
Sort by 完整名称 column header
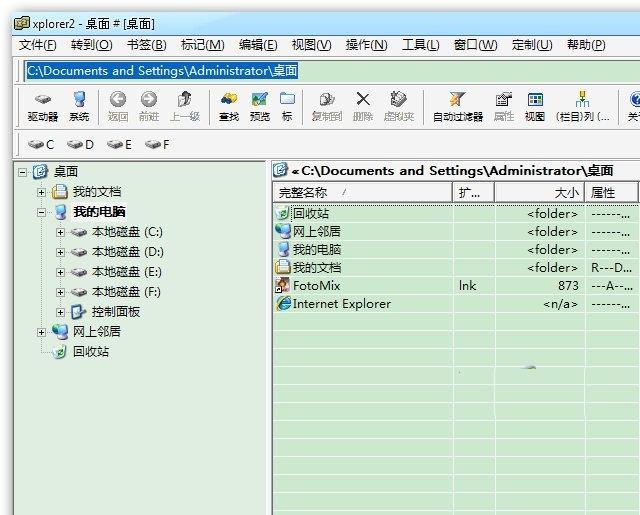pos(361,192)
